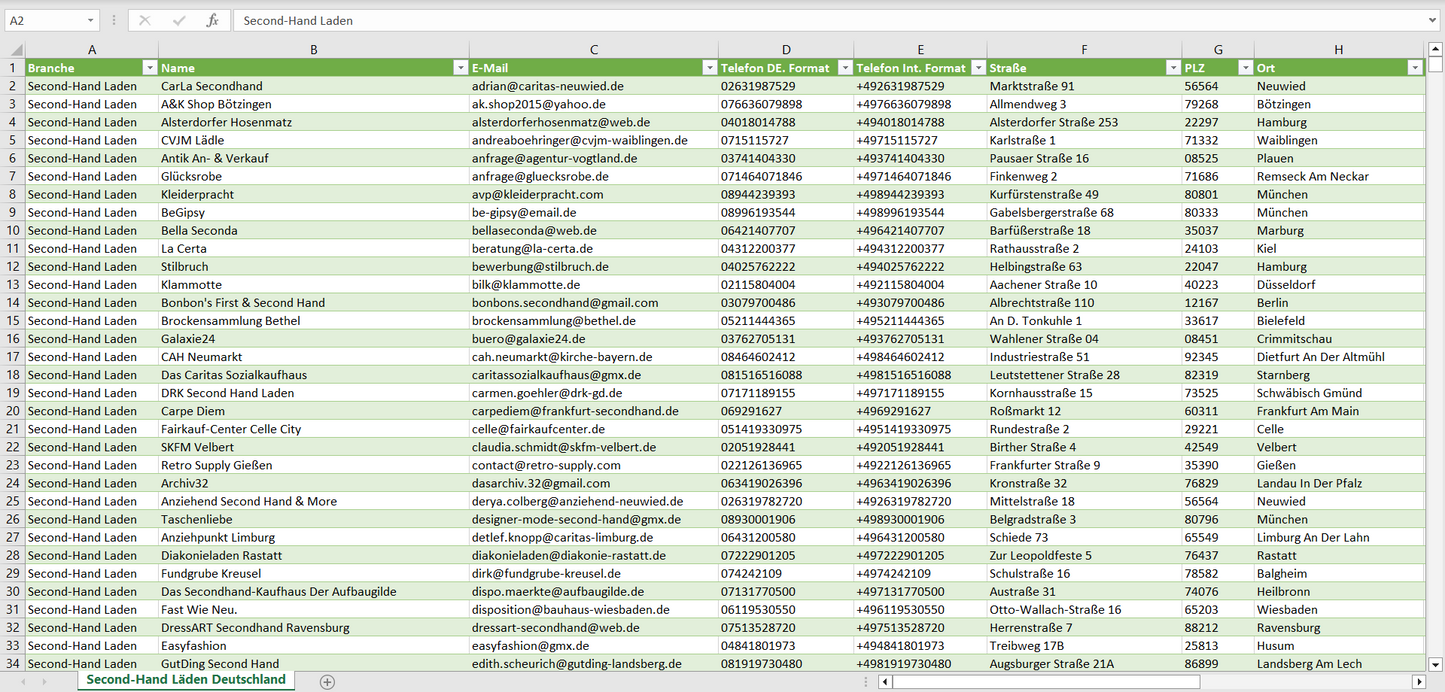The height and width of the screenshot is (692, 1445).
Task: Open the Name Box dropdown arrow
Action: coord(90,20)
